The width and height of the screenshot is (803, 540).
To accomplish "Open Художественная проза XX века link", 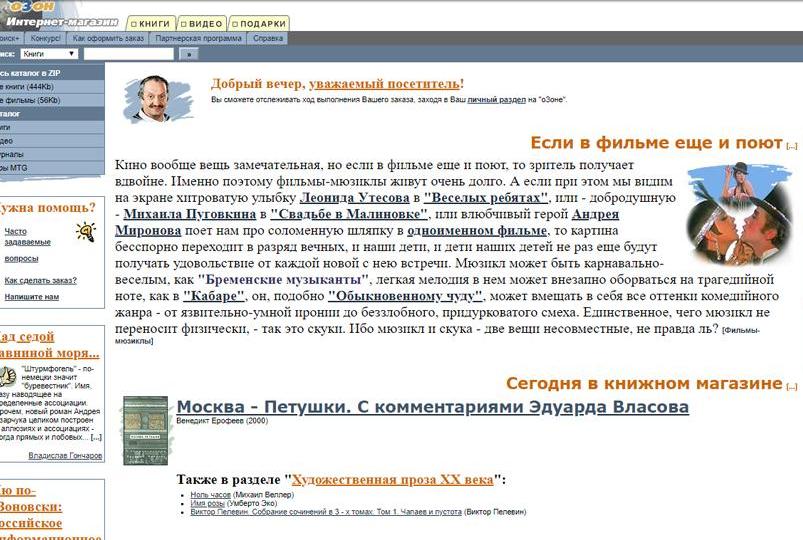I will click(392, 480).
